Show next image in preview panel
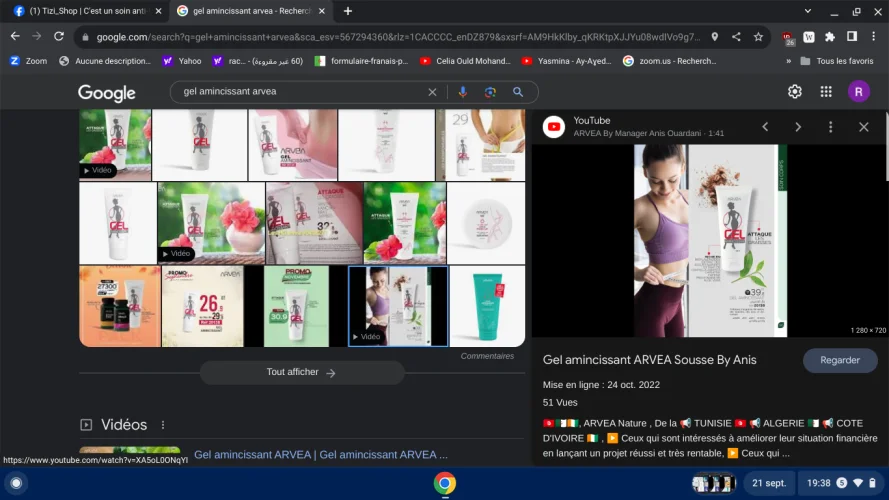889x500 pixels. tap(798, 127)
